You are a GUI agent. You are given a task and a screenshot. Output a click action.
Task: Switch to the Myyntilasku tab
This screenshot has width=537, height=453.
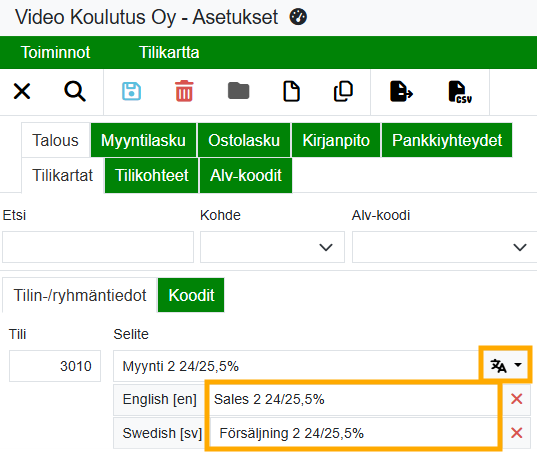[143, 140]
